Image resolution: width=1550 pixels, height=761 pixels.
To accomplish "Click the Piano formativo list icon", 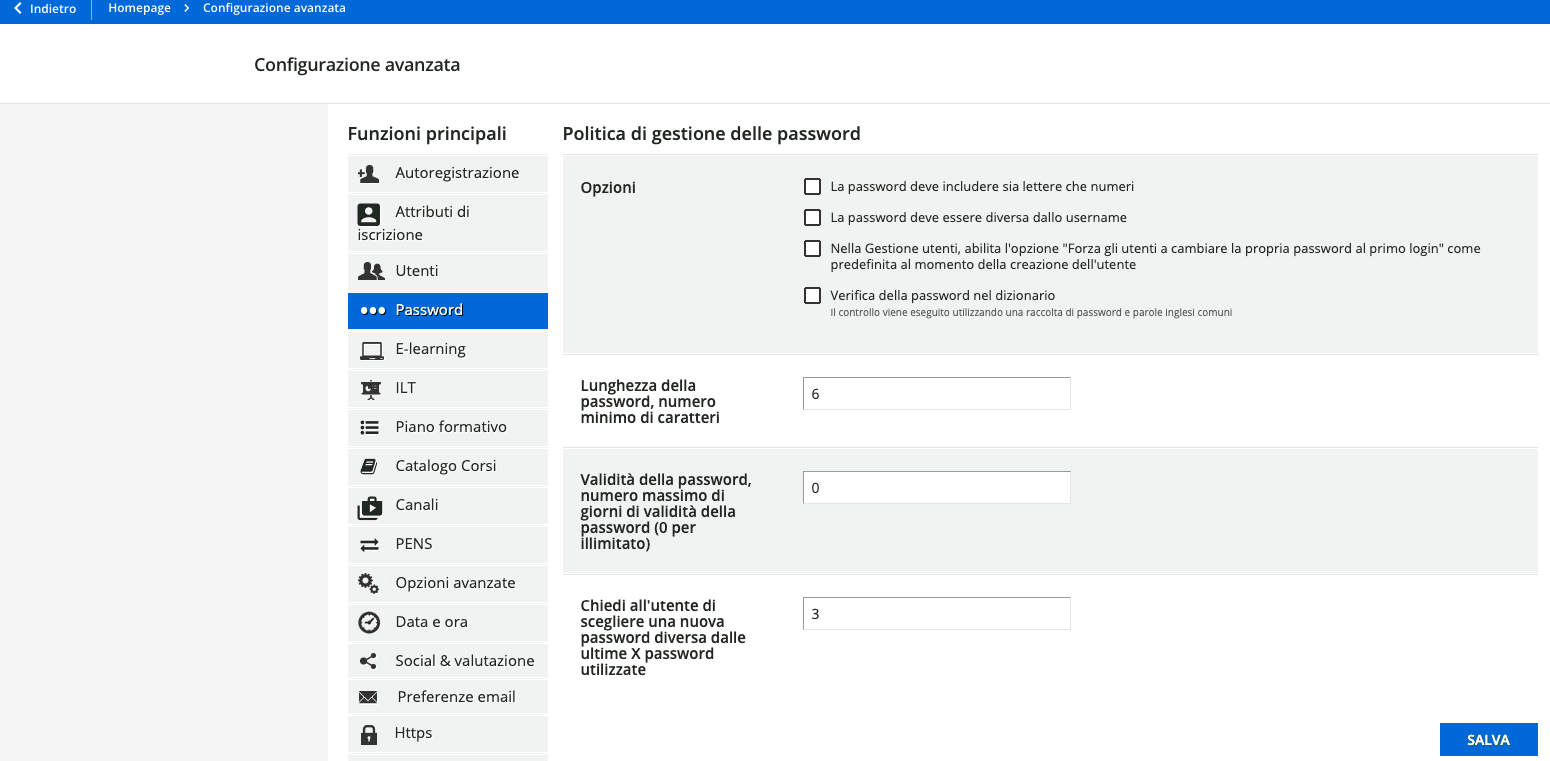I will pyautogui.click(x=368, y=427).
